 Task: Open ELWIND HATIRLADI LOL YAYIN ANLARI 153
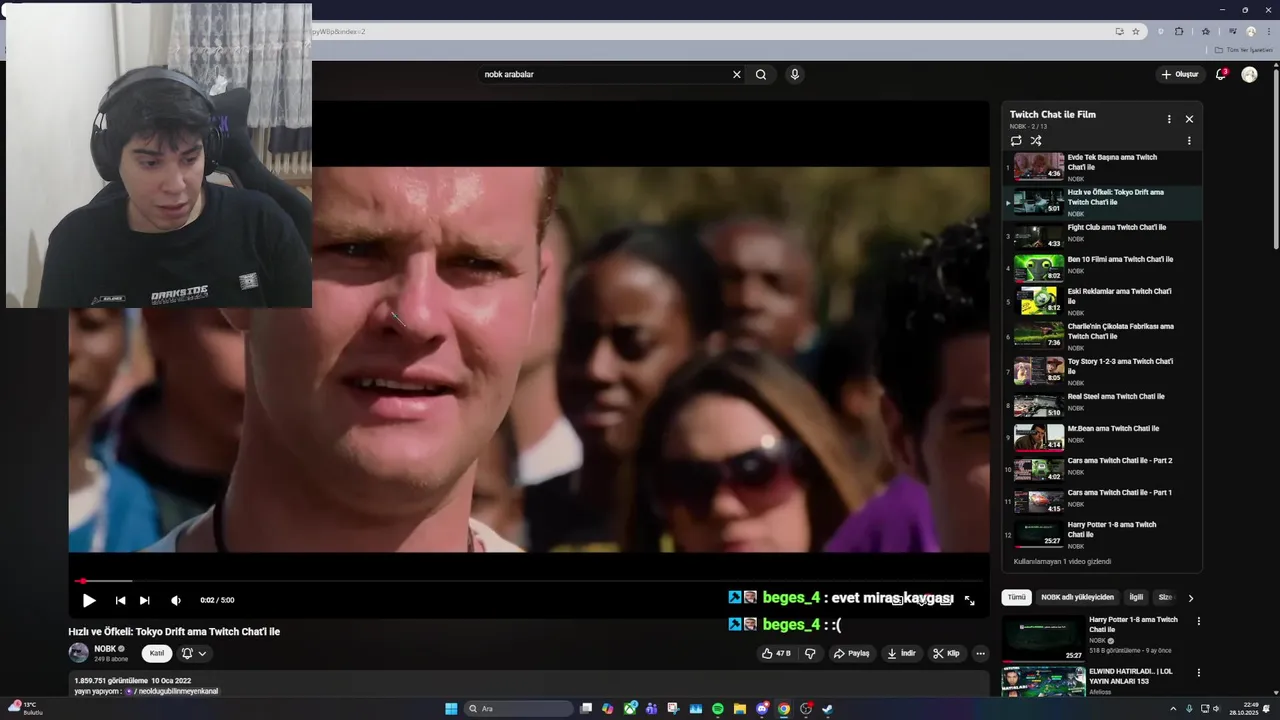[1131, 676]
